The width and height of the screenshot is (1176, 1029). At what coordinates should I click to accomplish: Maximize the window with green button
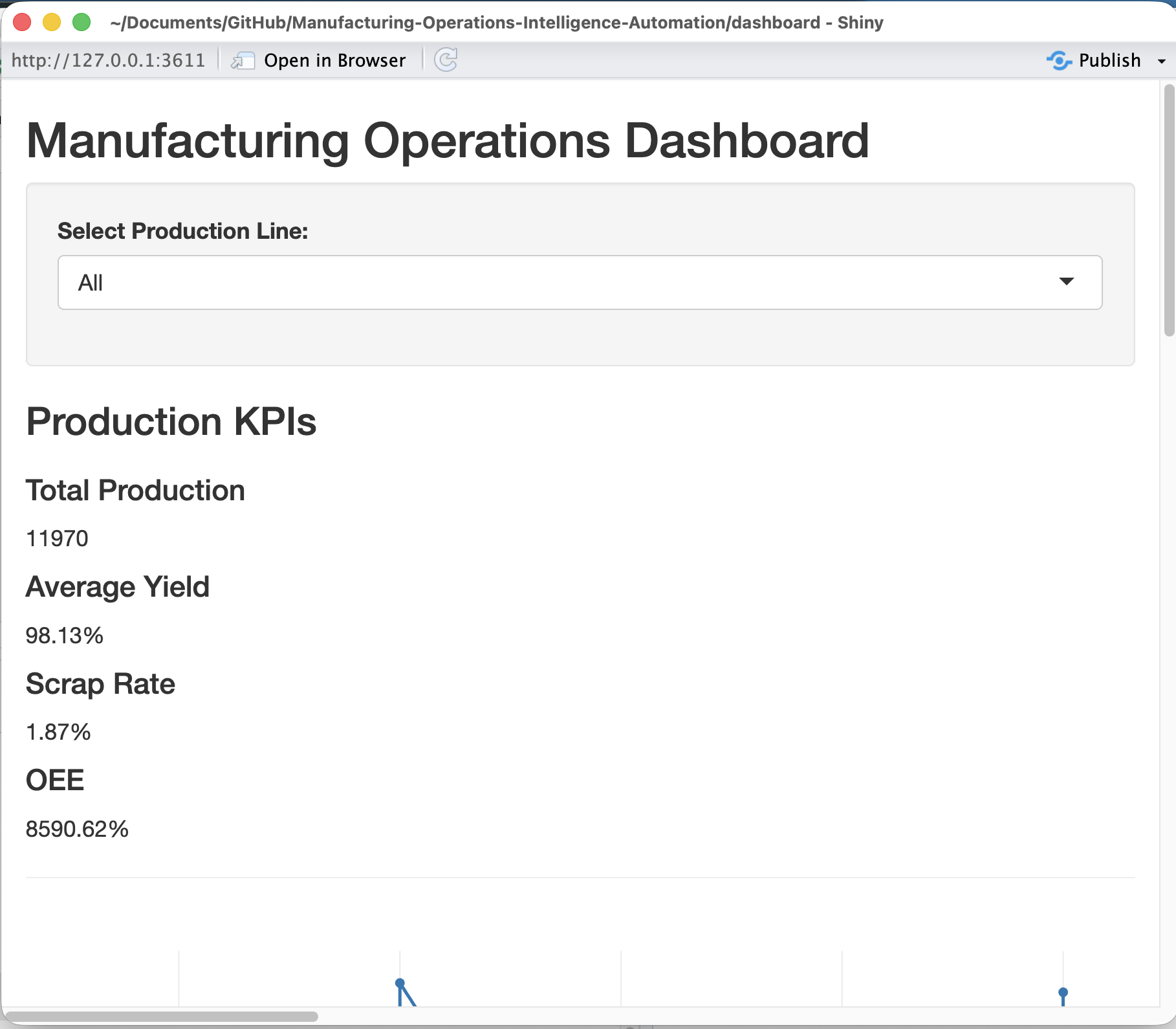[x=82, y=23]
